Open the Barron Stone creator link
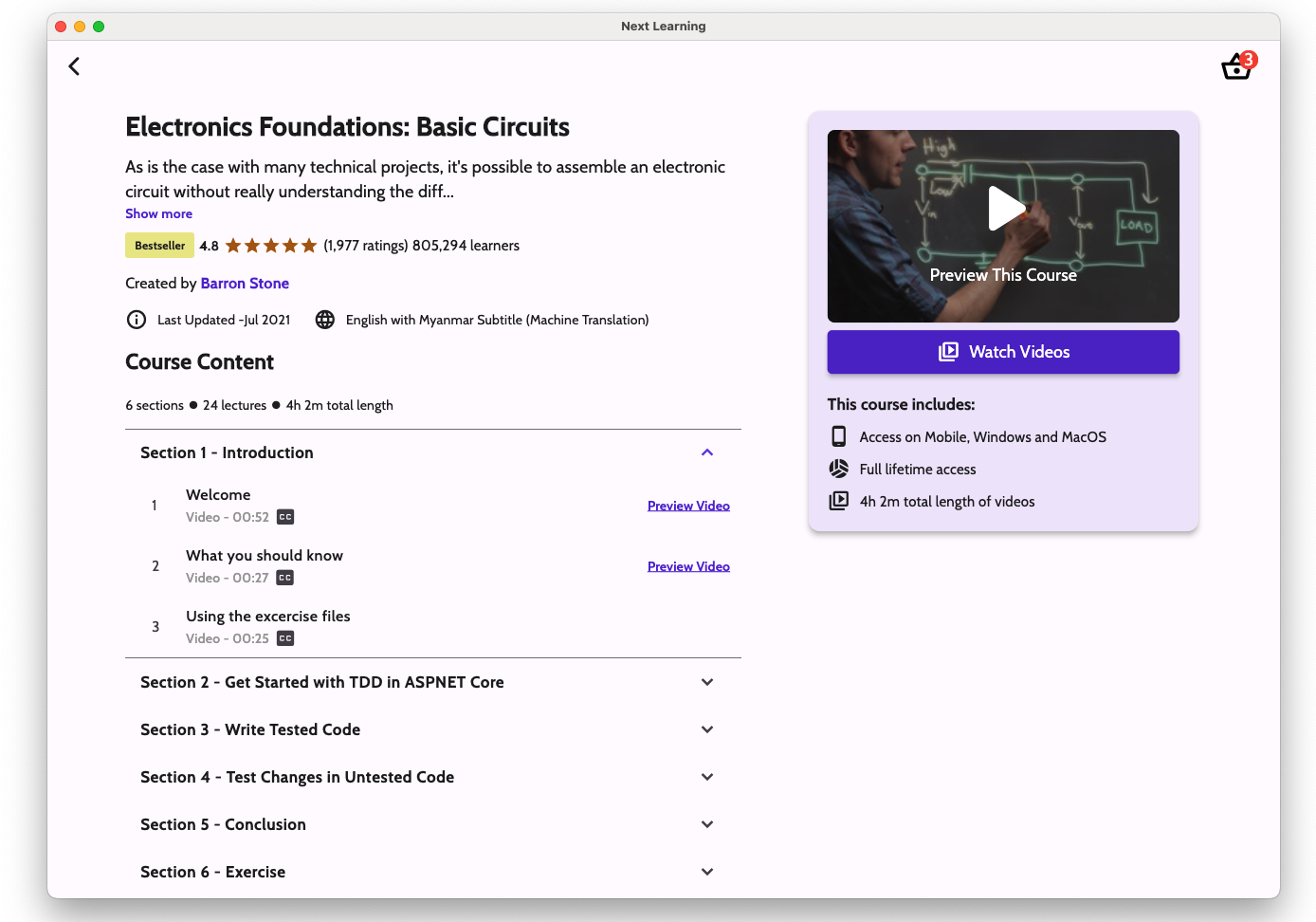The height and width of the screenshot is (922, 1316). click(245, 283)
